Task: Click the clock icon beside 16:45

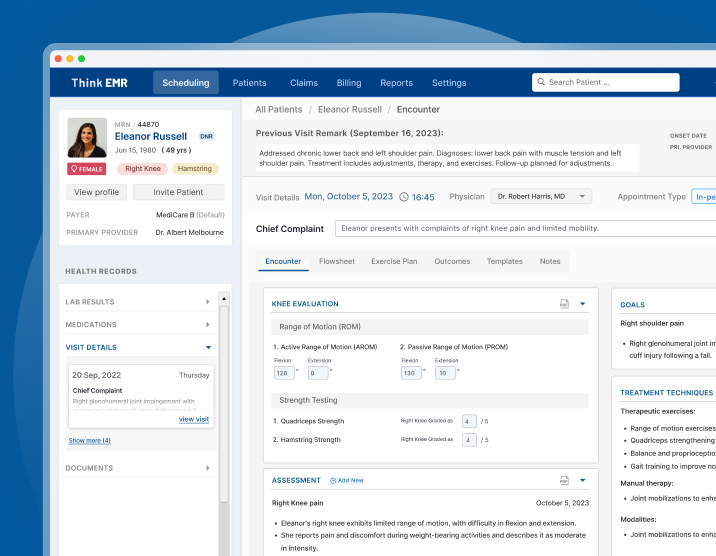Action: click(404, 197)
